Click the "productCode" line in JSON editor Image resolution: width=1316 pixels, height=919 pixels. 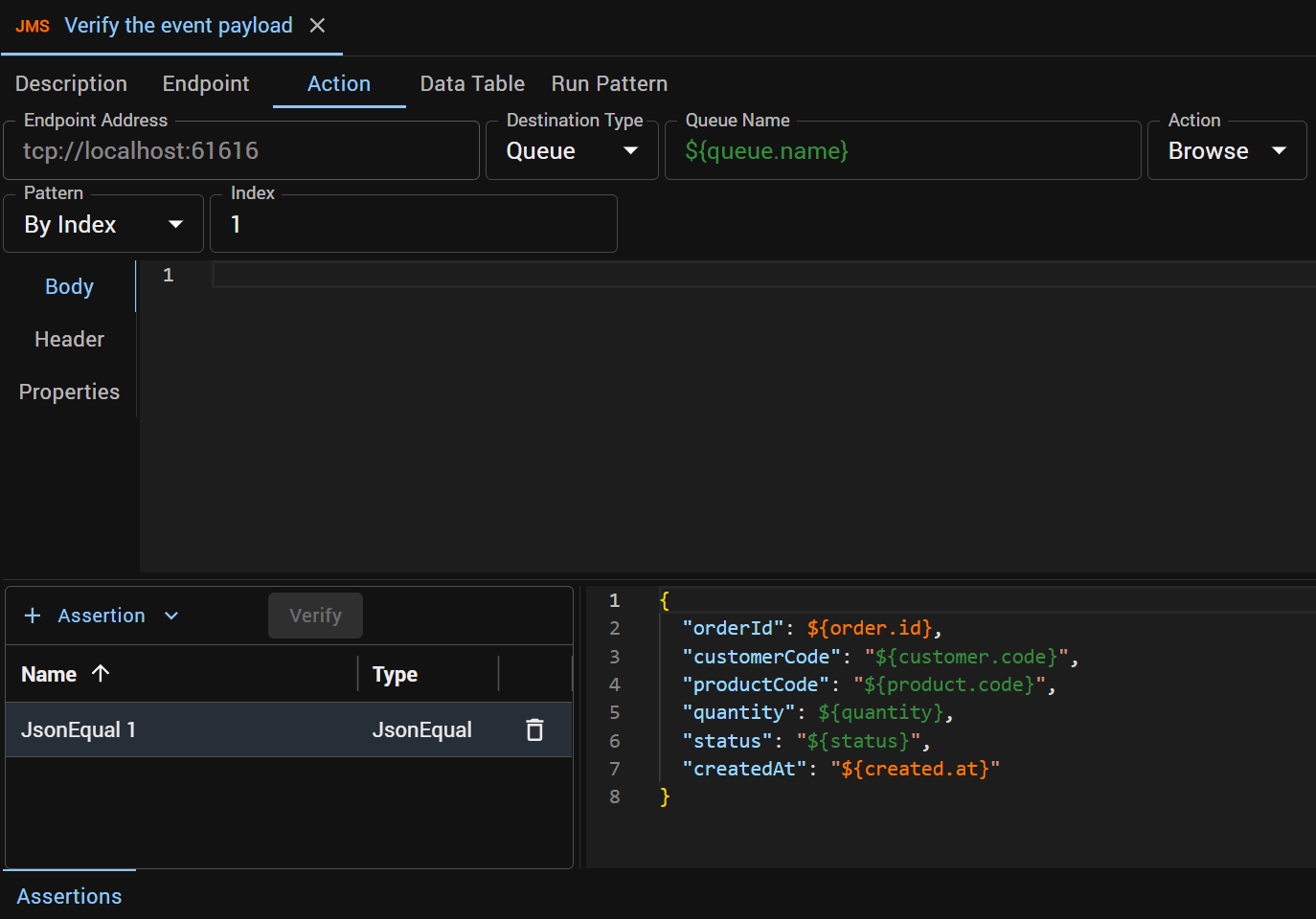click(869, 684)
